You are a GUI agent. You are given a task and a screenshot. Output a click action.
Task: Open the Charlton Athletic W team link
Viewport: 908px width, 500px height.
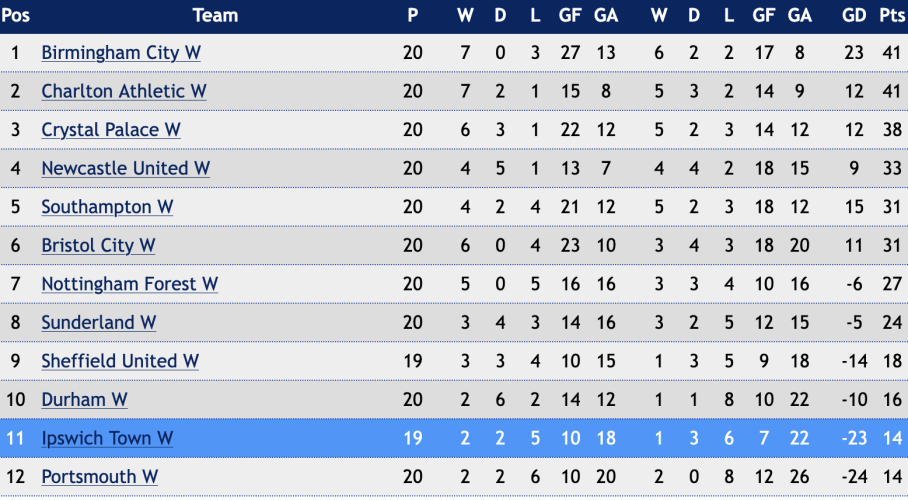click(124, 91)
